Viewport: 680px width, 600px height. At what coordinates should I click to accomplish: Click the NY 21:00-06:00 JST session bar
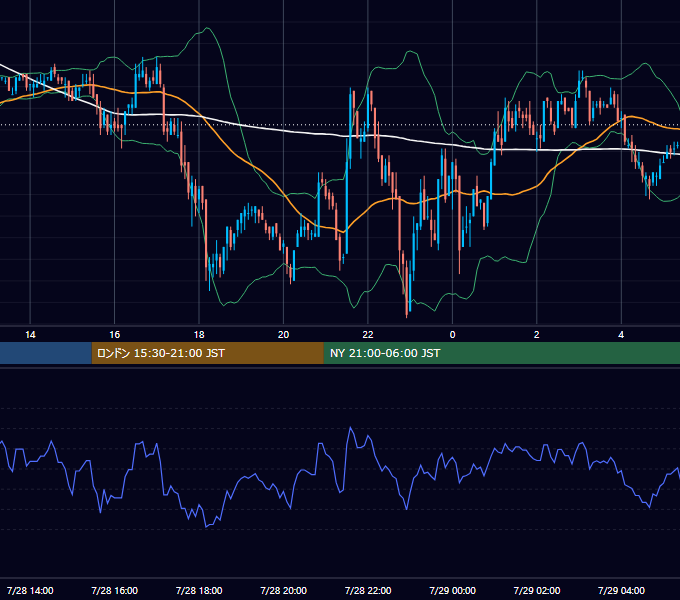[502, 353]
